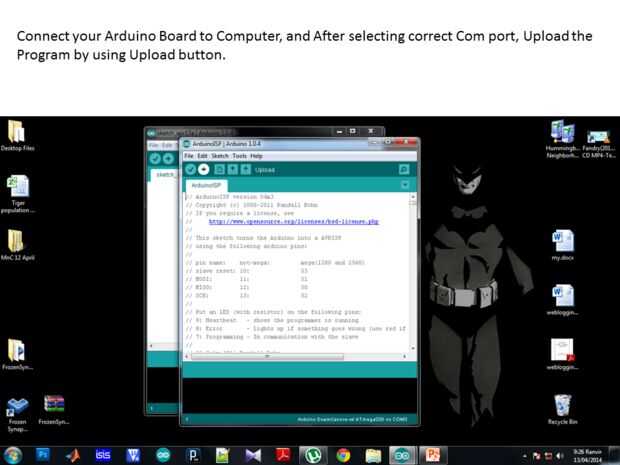Open the Sketch menu in ArduinoISP window
This screenshot has width=620, height=465.
click(x=220, y=156)
